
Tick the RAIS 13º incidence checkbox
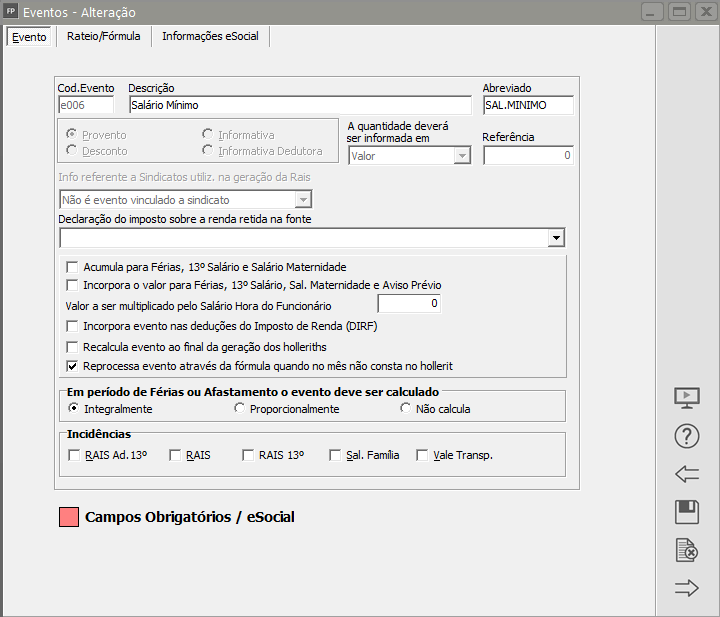[x=248, y=455]
